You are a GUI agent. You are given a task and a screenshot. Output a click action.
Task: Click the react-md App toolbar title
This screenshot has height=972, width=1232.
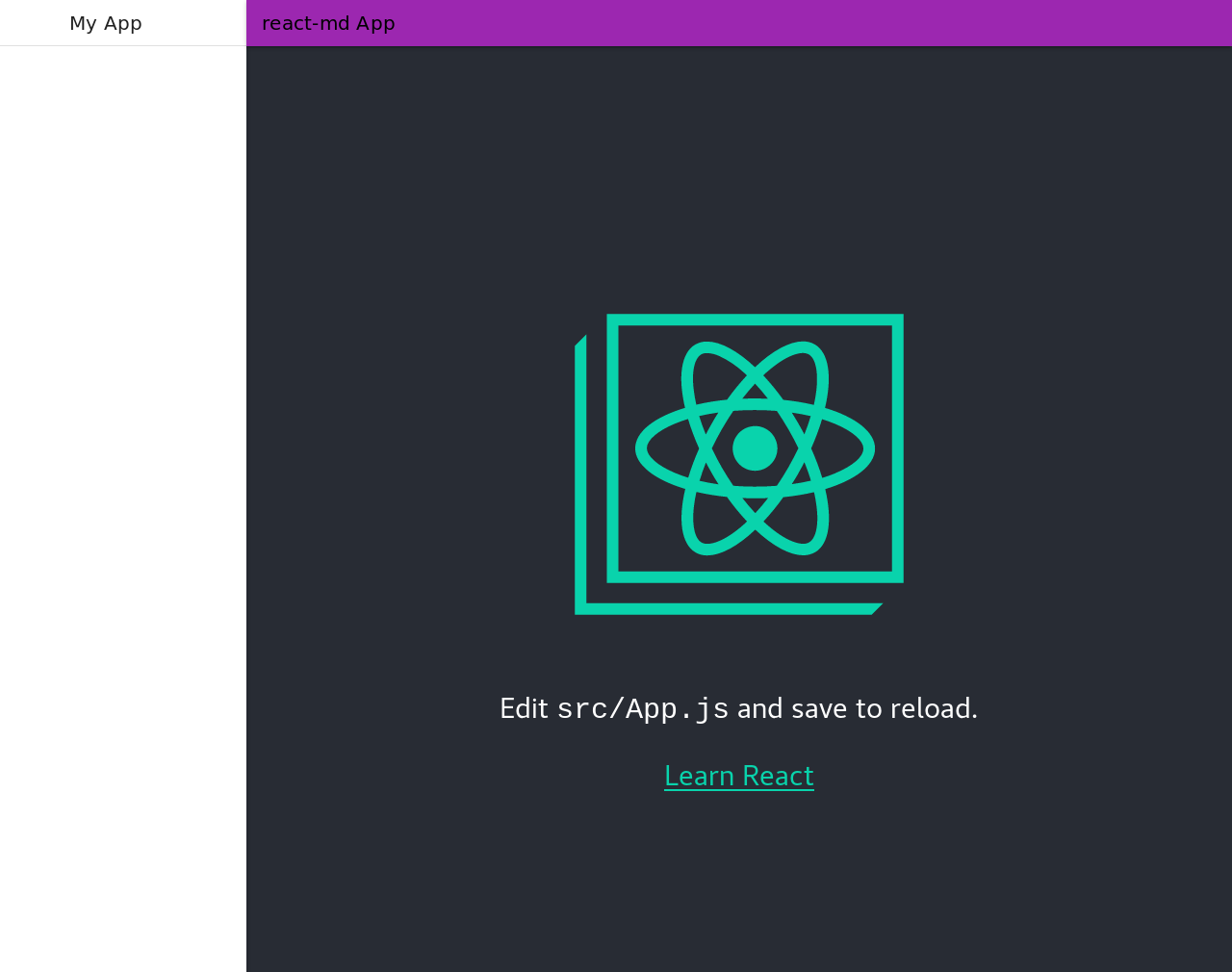tap(328, 23)
